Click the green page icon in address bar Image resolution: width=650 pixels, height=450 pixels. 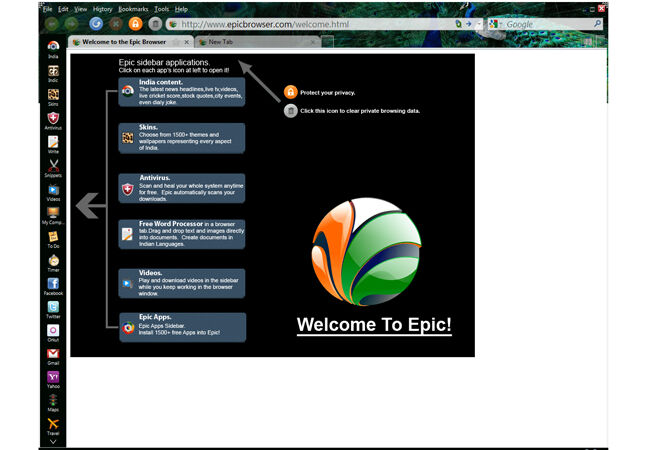coord(458,24)
